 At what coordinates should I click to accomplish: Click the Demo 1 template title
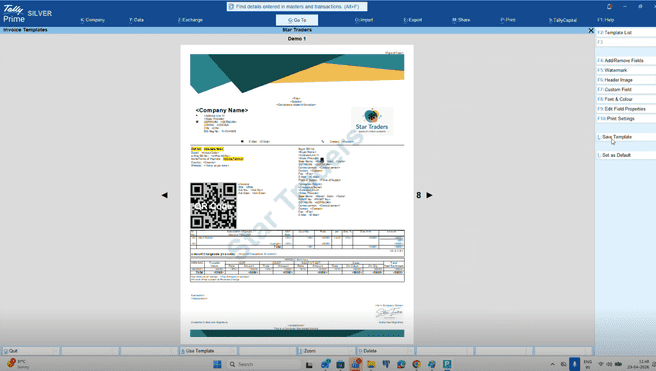pyautogui.click(x=297, y=39)
